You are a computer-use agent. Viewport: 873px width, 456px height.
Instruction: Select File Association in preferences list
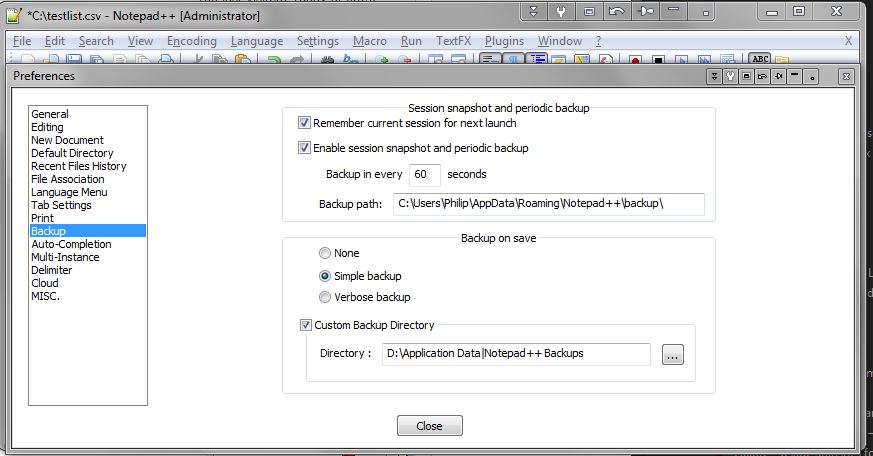[68, 179]
